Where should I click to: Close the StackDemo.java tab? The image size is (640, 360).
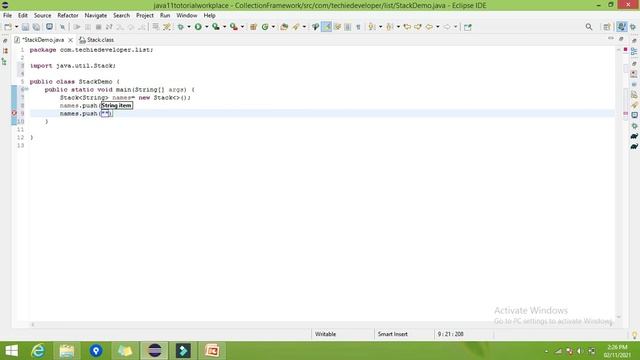click(71, 40)
